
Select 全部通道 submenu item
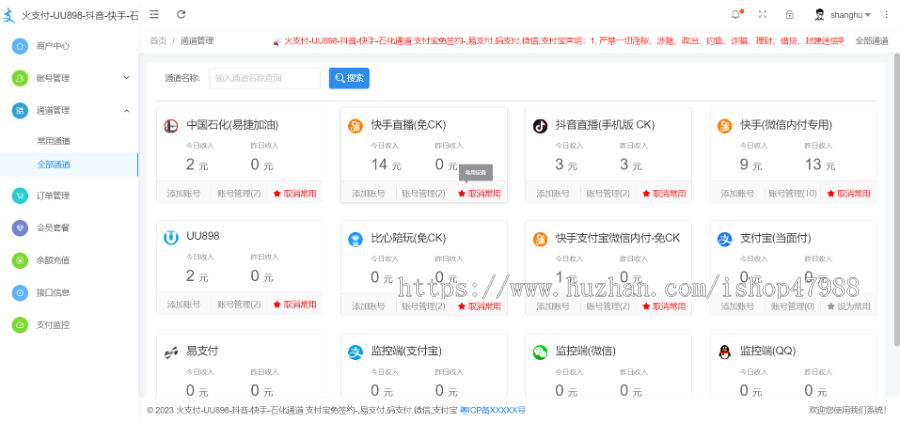pos(69,164)
